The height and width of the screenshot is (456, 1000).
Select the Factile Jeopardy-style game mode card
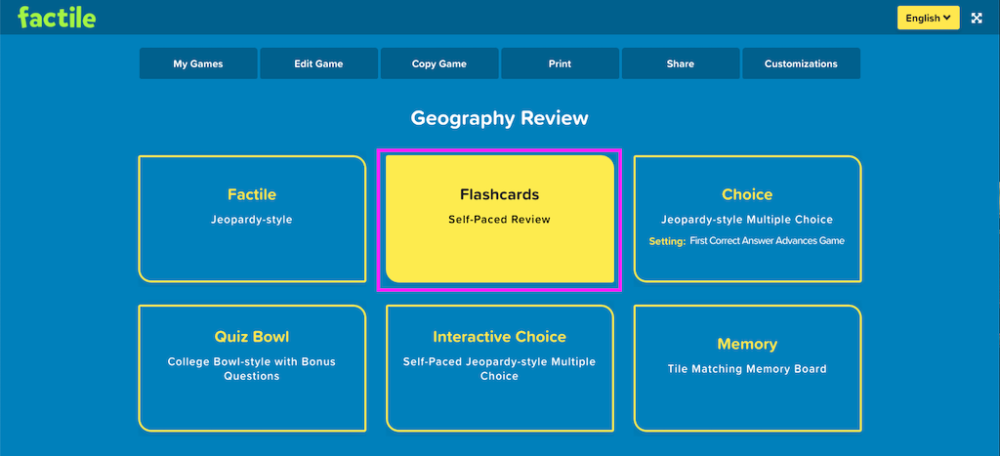(x=252, y=218)
